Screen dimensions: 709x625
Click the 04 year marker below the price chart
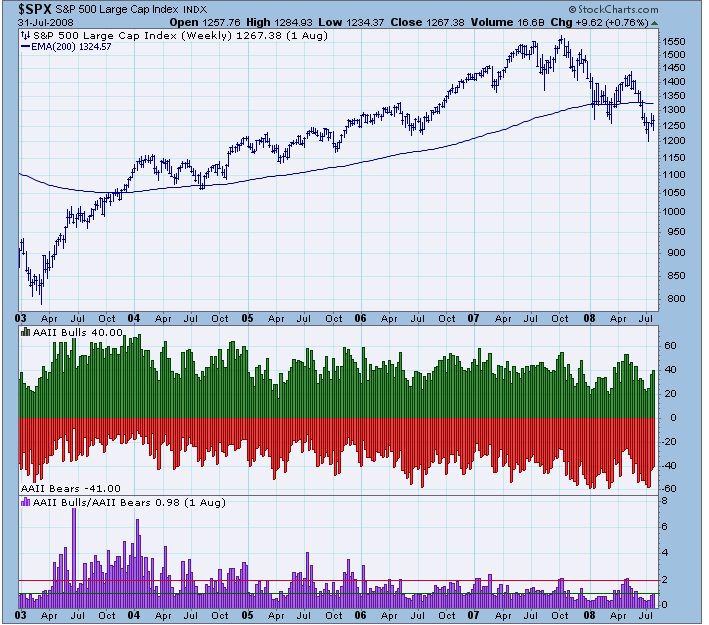point(133,318)
